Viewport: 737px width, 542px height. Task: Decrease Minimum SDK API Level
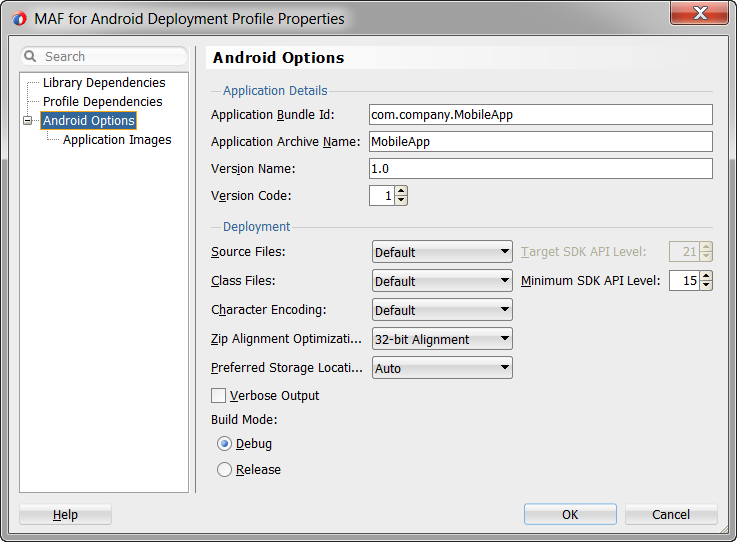point(706,285)
